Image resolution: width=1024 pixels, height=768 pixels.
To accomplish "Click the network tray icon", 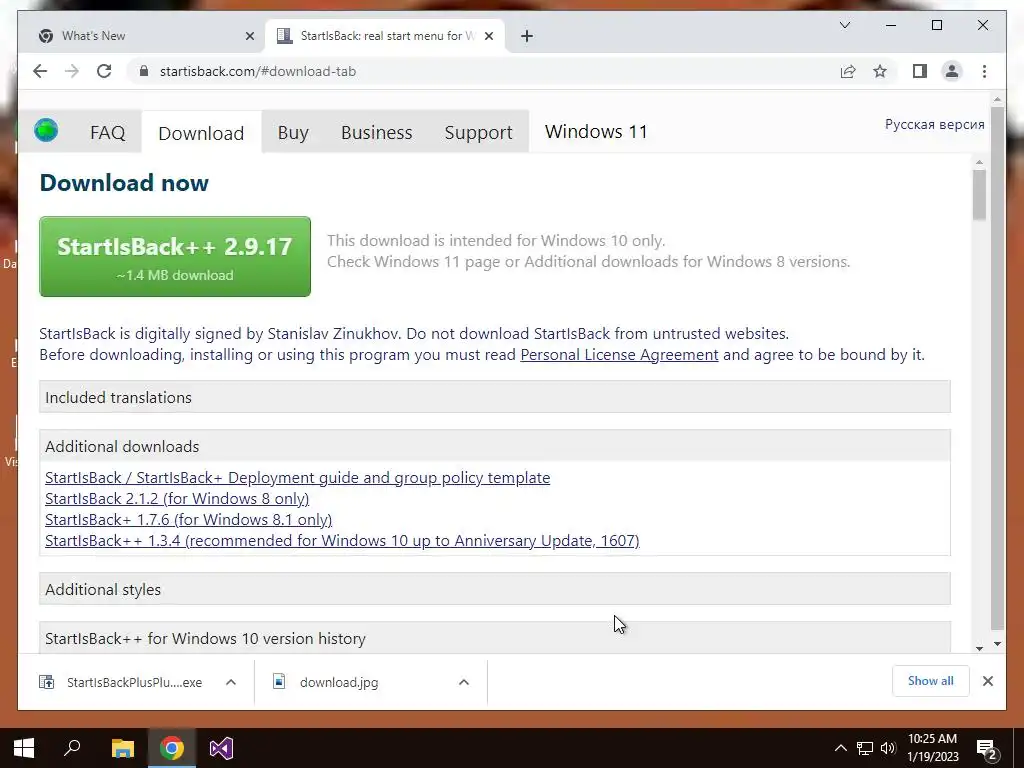I will click(865, 748).
